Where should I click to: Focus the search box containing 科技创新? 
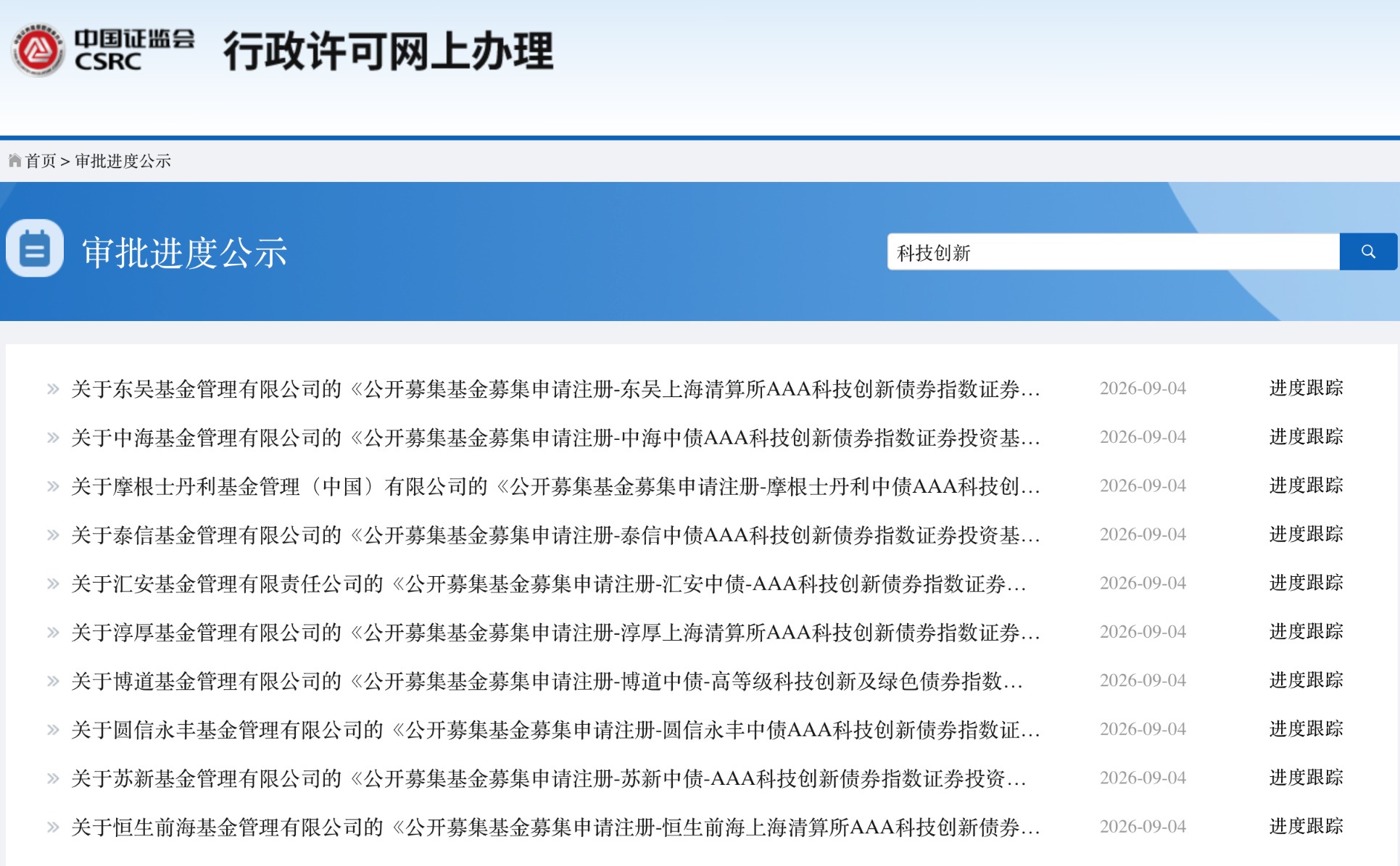tap(1113, 251)
